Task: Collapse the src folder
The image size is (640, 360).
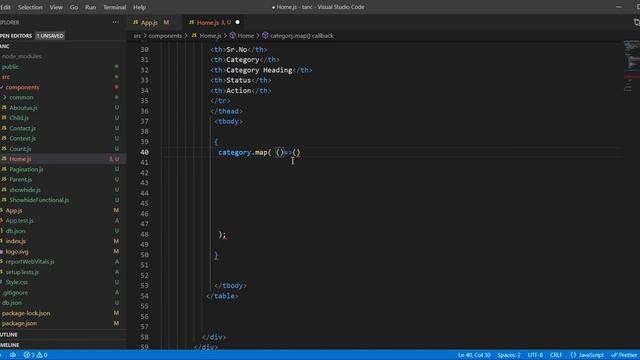Action: (6, 77)
